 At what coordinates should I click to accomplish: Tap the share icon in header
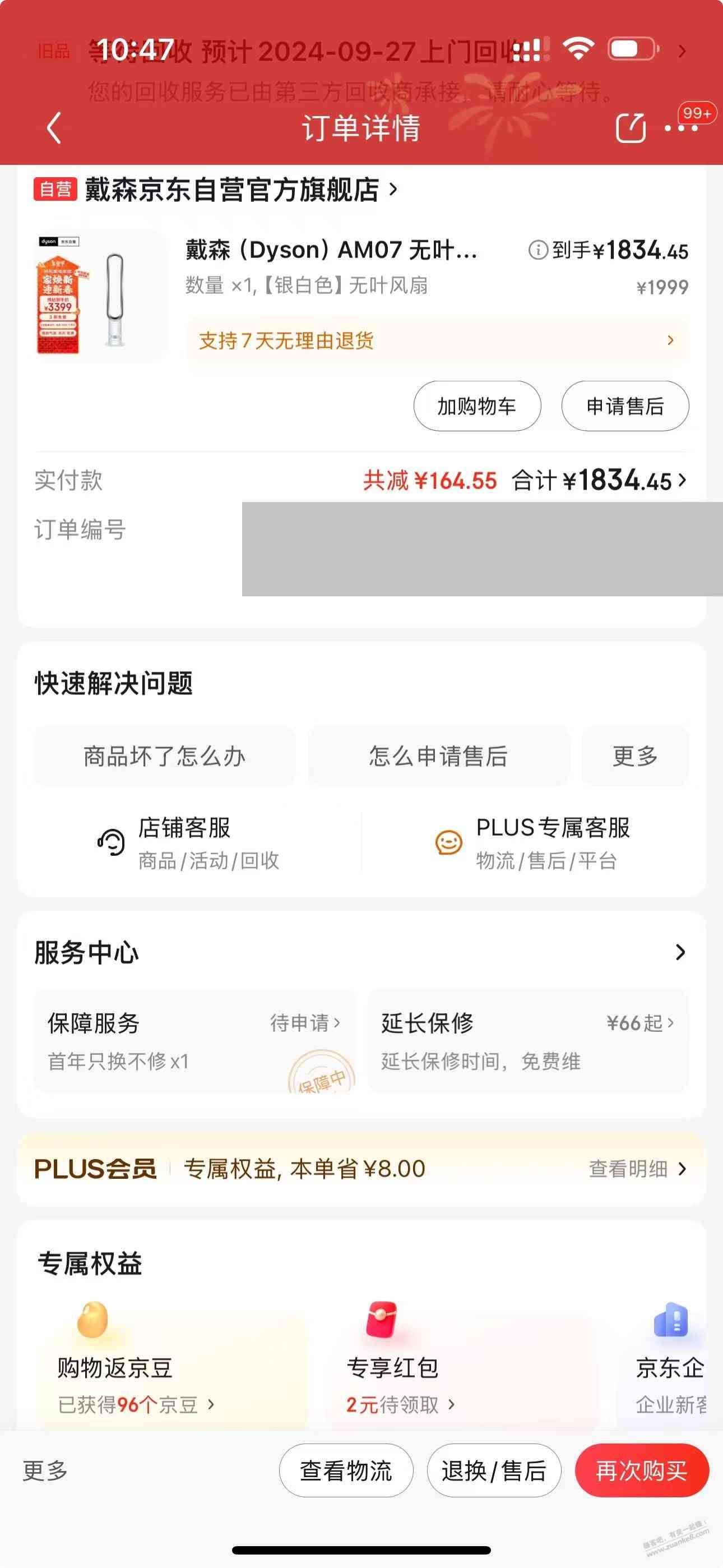tap(631, 127)
